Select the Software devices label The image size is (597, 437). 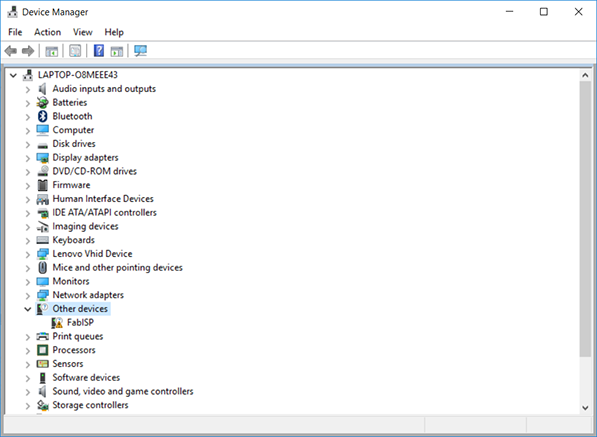[86, 377]
